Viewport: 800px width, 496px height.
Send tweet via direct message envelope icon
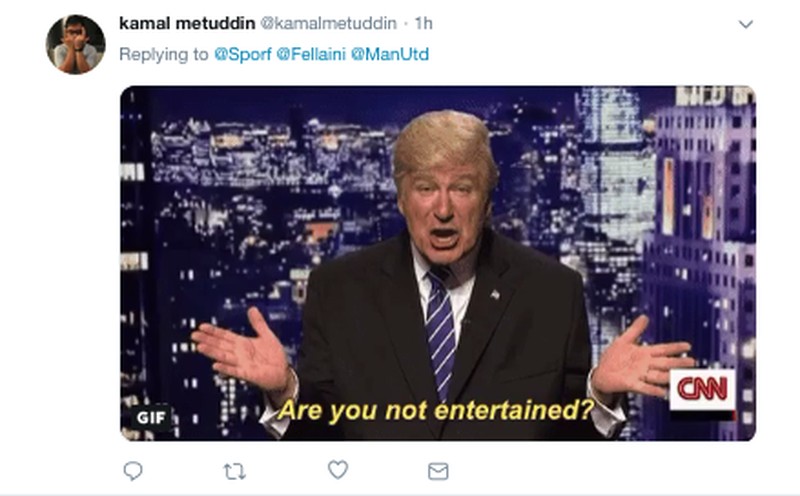[x=438, y=472]
